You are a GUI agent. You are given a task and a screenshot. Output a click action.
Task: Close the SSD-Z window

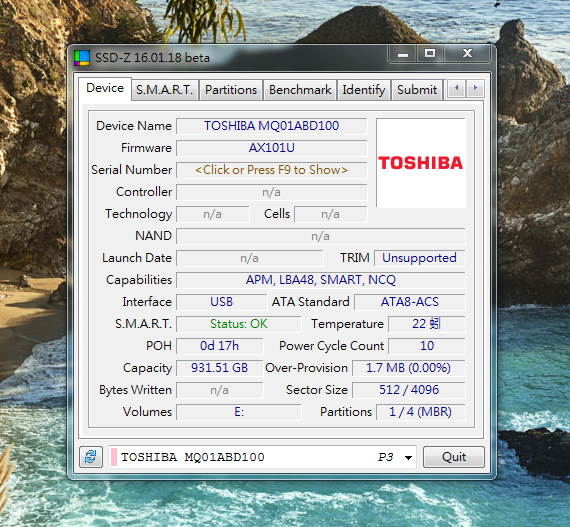tap(467, 54)
